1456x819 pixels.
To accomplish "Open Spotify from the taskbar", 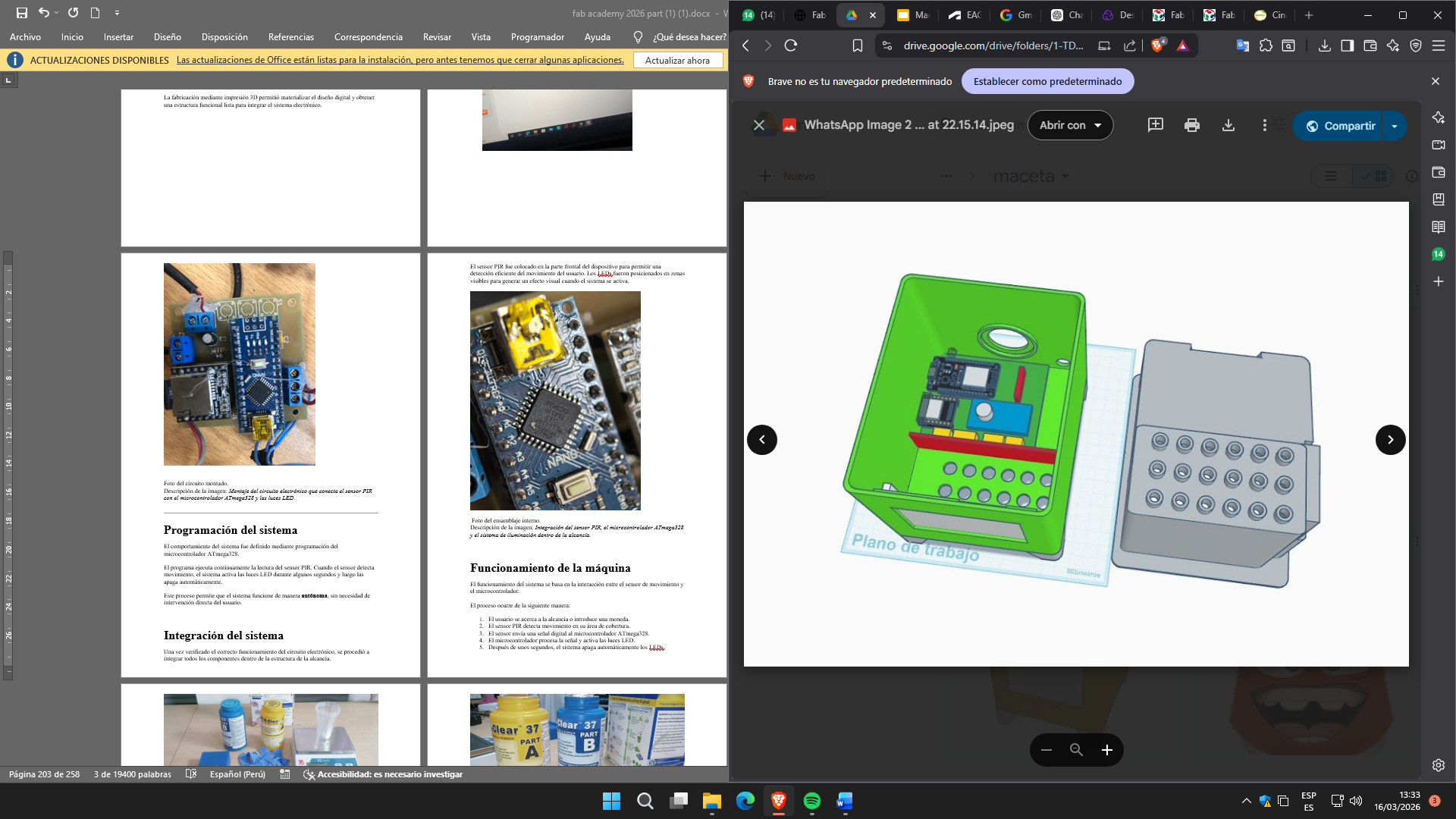I will click(x=811, y=801).
